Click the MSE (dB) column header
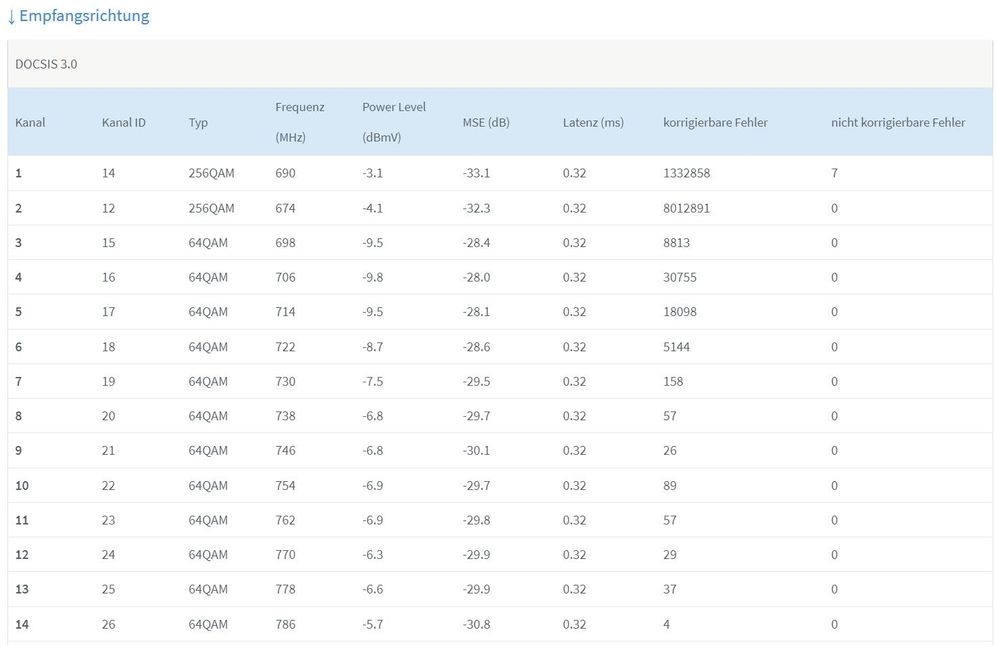The width and height of the screenshot is (998, 645). [x=486, y=122]
